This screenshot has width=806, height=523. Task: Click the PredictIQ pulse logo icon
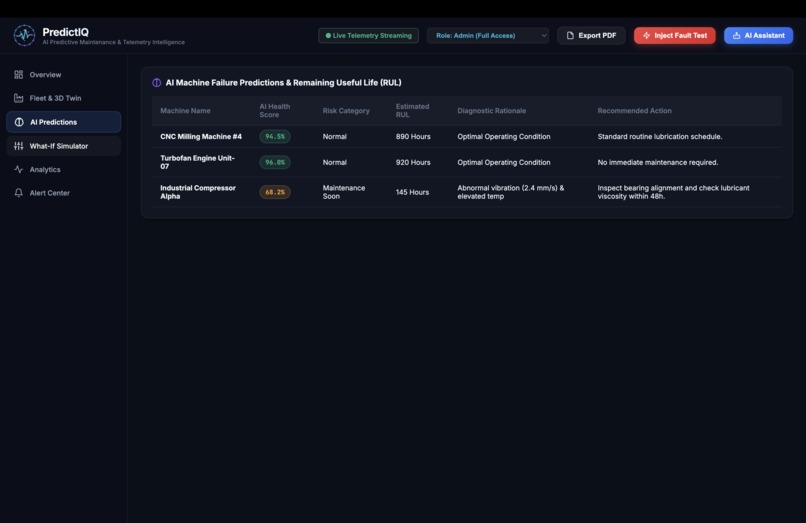click(x=24, y=35)
